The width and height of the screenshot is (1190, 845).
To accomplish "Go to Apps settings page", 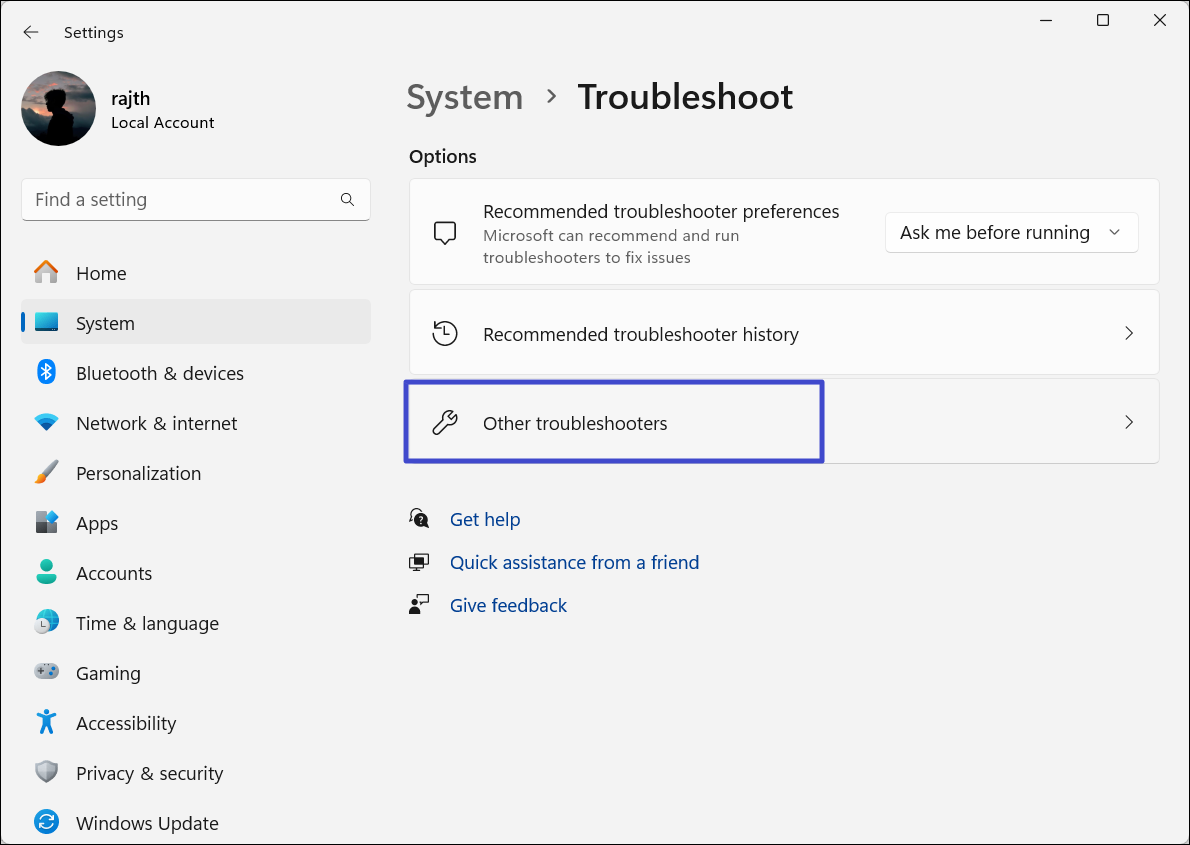I will click(97, 523).
